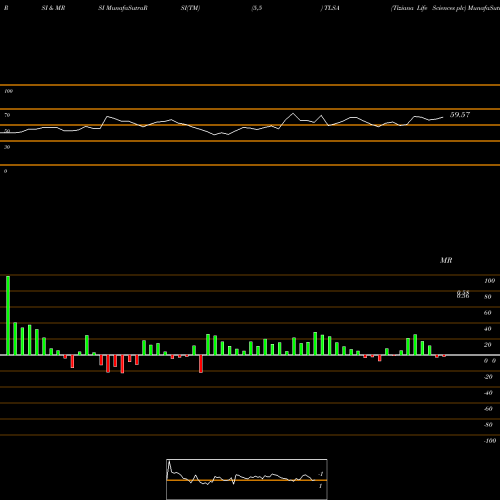Click the RSI value label 59.57
This screenshot has width=500, height=500.
point(460,115)
